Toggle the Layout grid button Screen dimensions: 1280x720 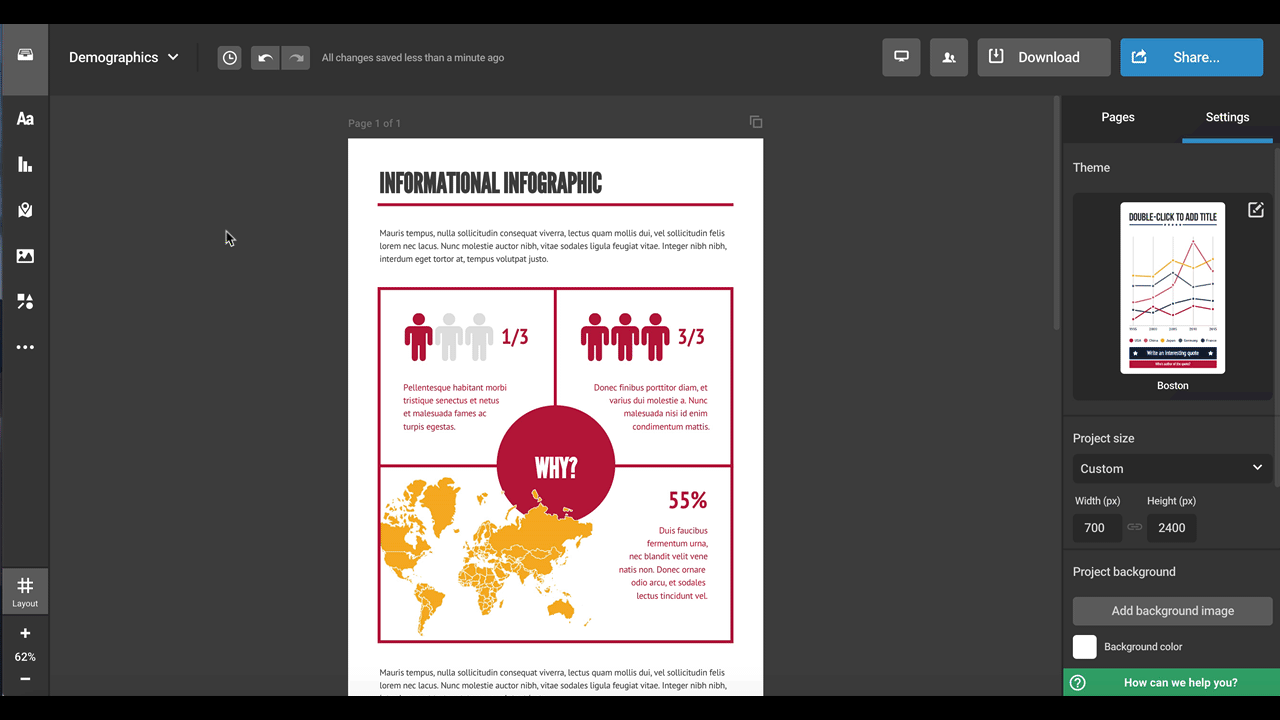click(25, 591)
